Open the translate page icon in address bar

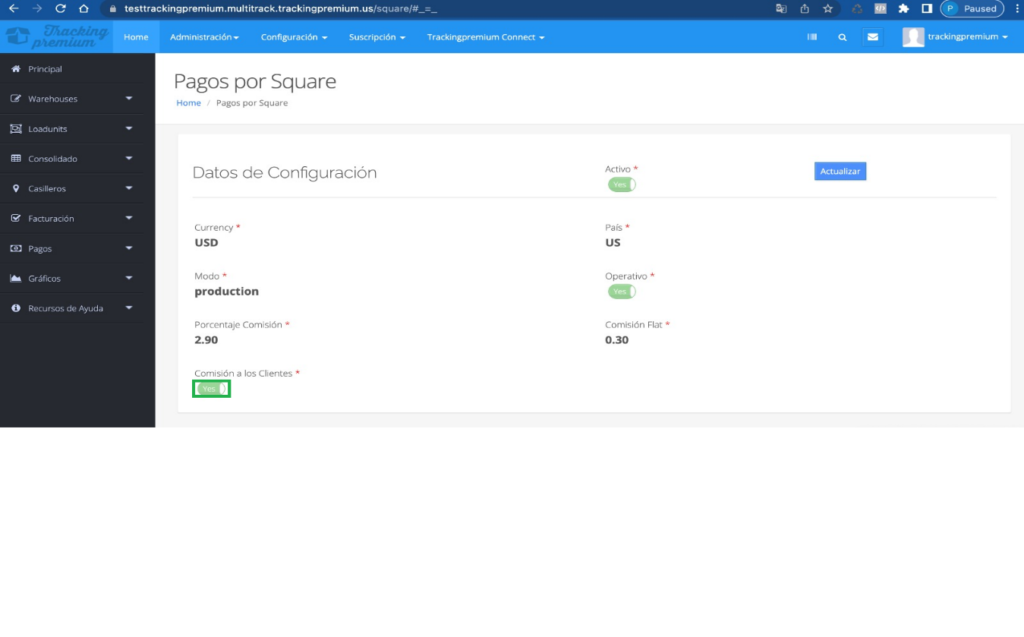tap(781, 8)
